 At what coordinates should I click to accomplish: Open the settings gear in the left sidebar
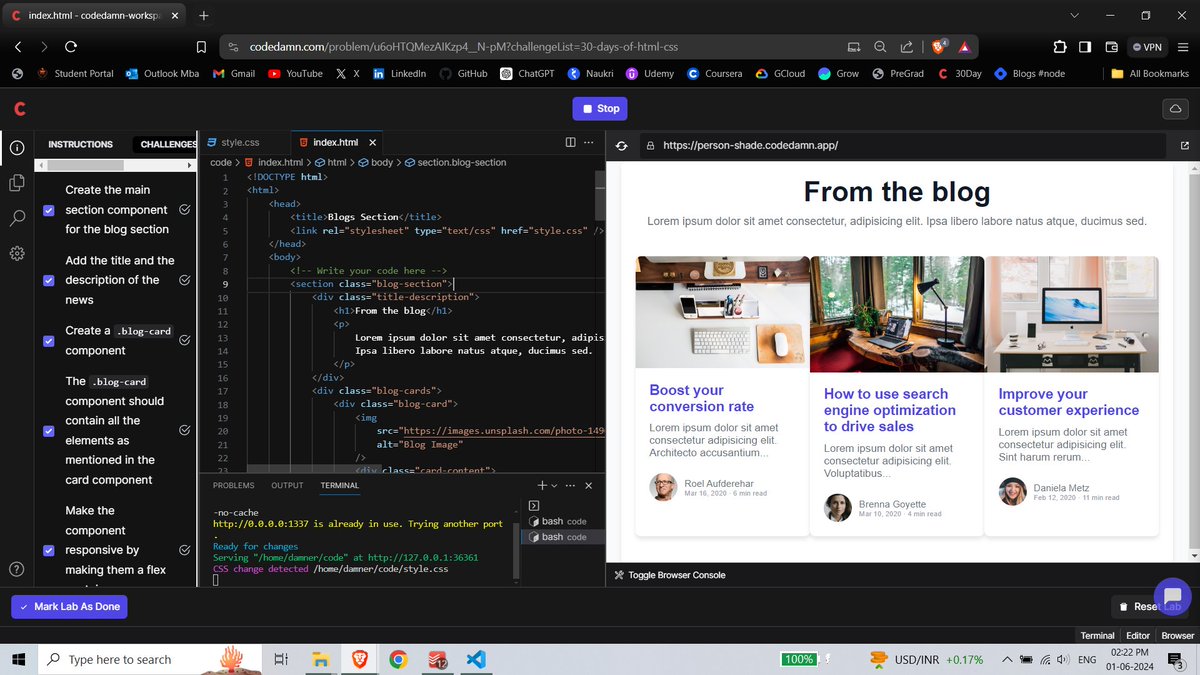click(17, 254)
